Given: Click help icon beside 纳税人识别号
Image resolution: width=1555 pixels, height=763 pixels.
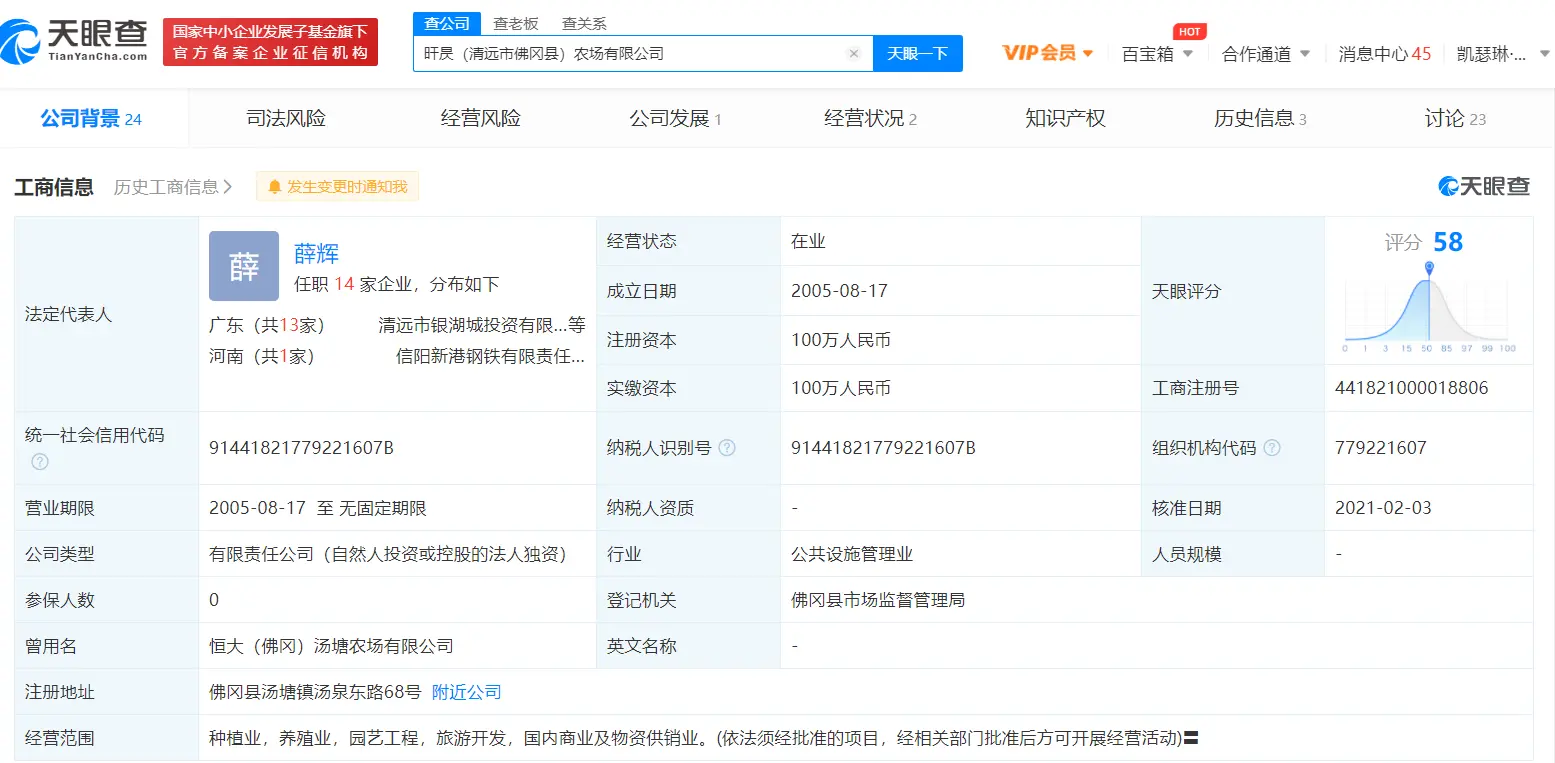Looking at the screenshot, I should (727, 448).
